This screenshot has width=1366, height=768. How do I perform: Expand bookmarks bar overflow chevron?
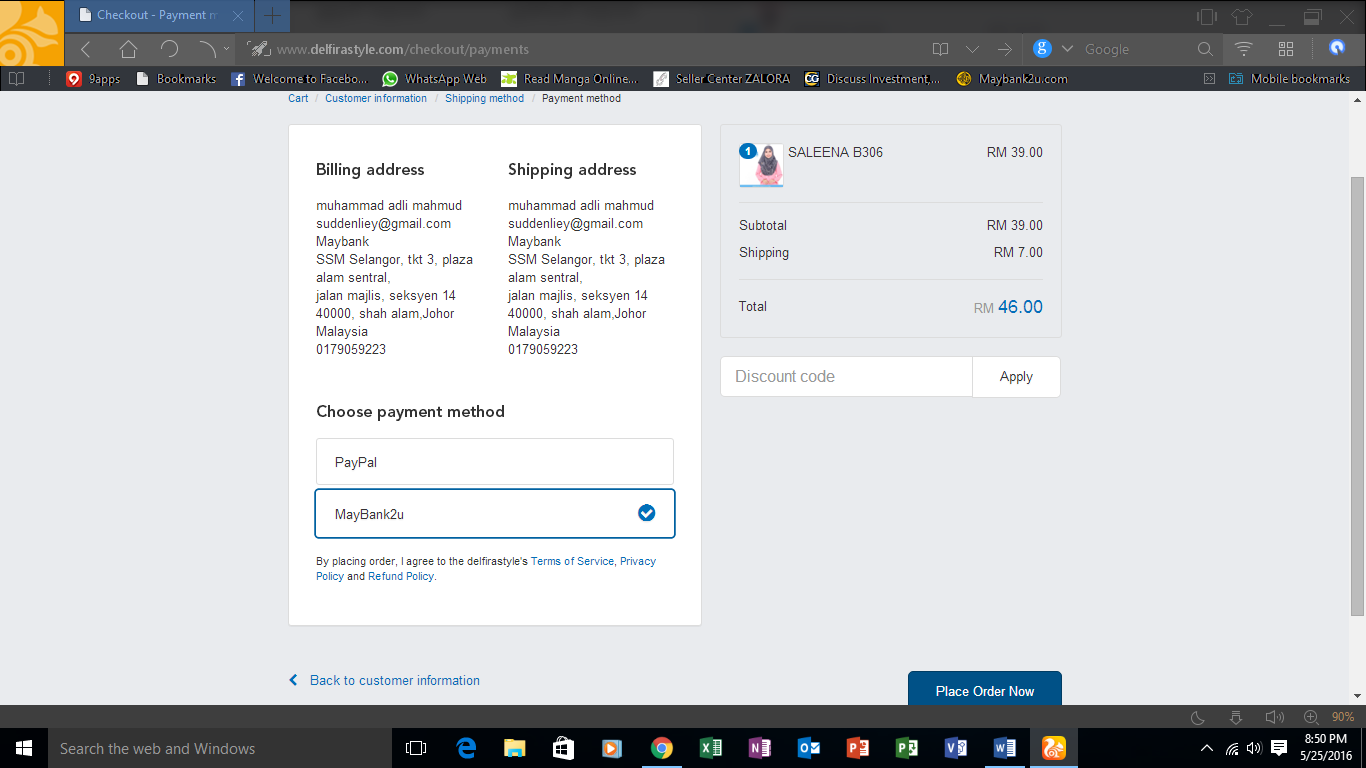(1209, 78)
